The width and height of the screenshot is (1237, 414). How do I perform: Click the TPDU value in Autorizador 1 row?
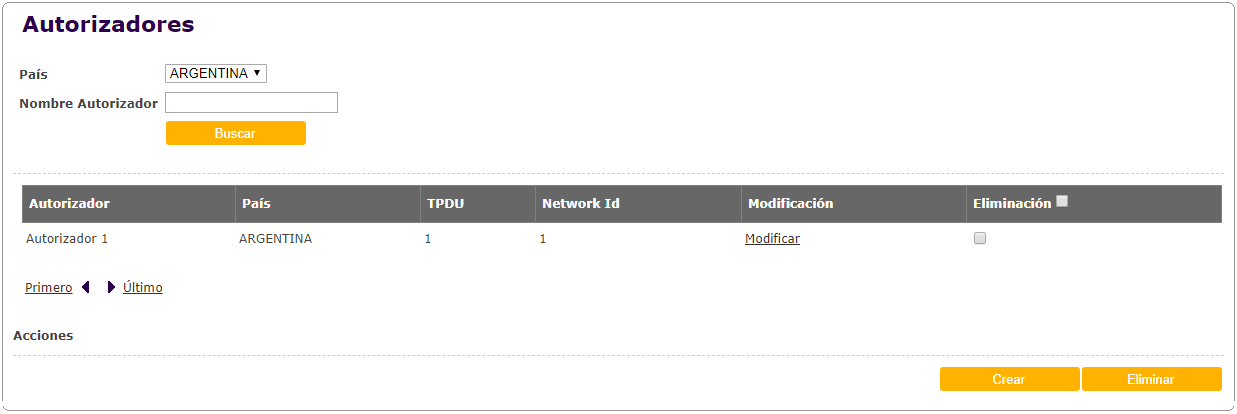(x=428, y=239)
